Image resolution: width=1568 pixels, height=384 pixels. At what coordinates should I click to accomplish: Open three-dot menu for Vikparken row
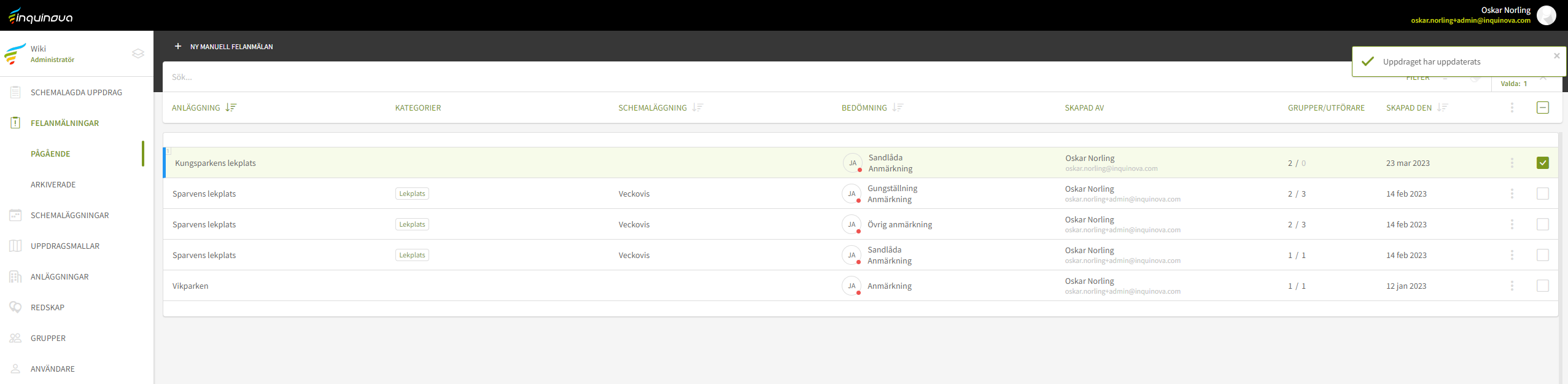1512,286
